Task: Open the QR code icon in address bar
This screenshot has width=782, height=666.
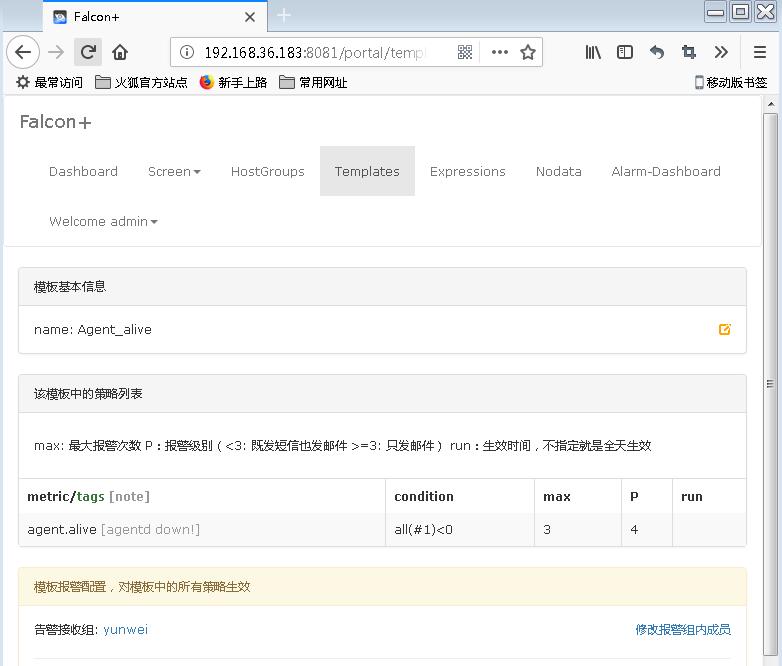Action: coord(465,52)
